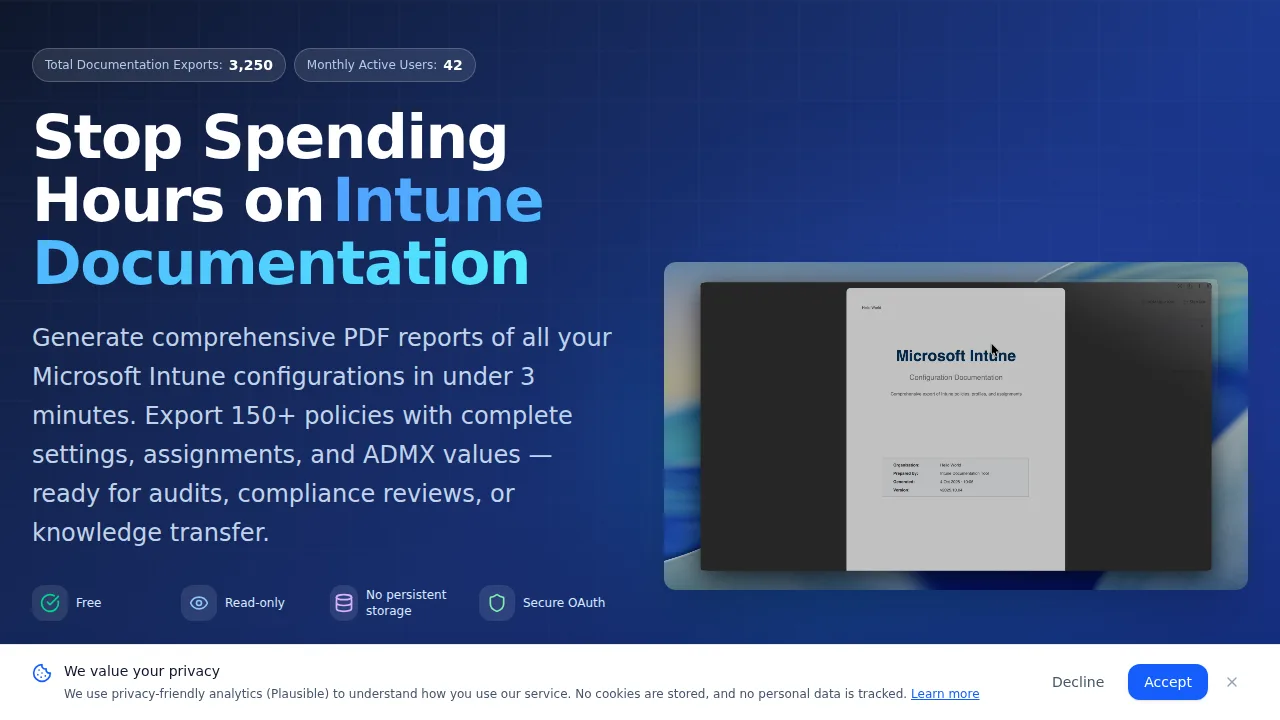The image size is (1280, 720).
Task: Click the 'Secure OAuth' label
Action: pos(564,603)
